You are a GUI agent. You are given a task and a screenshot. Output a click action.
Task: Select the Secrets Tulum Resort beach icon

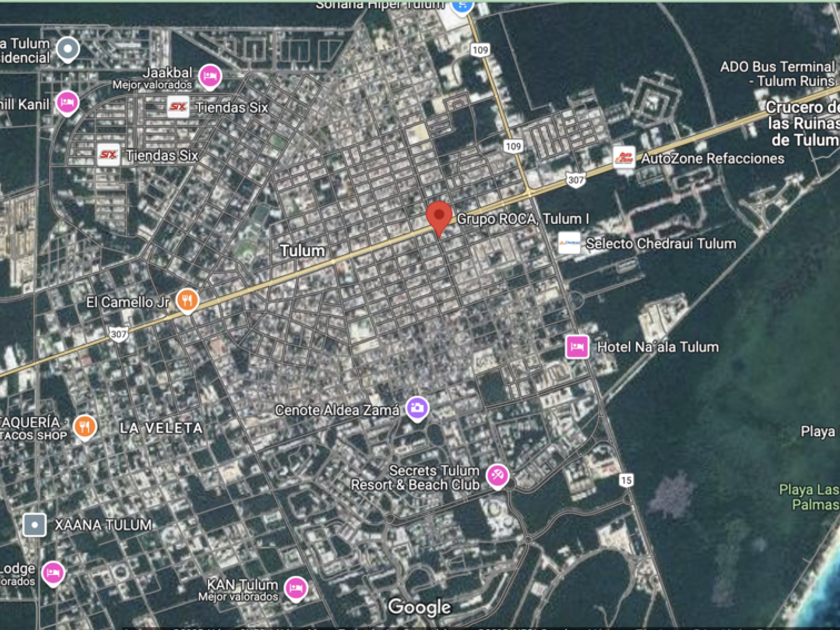click(x=497, y=476)
